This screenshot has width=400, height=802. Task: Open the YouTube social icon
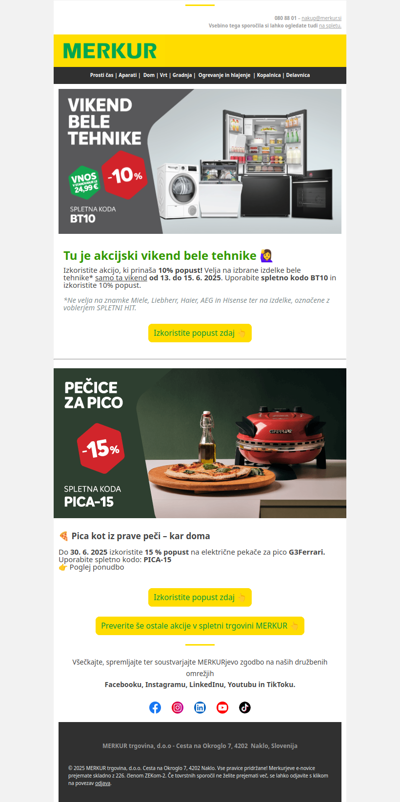(223, 707)
